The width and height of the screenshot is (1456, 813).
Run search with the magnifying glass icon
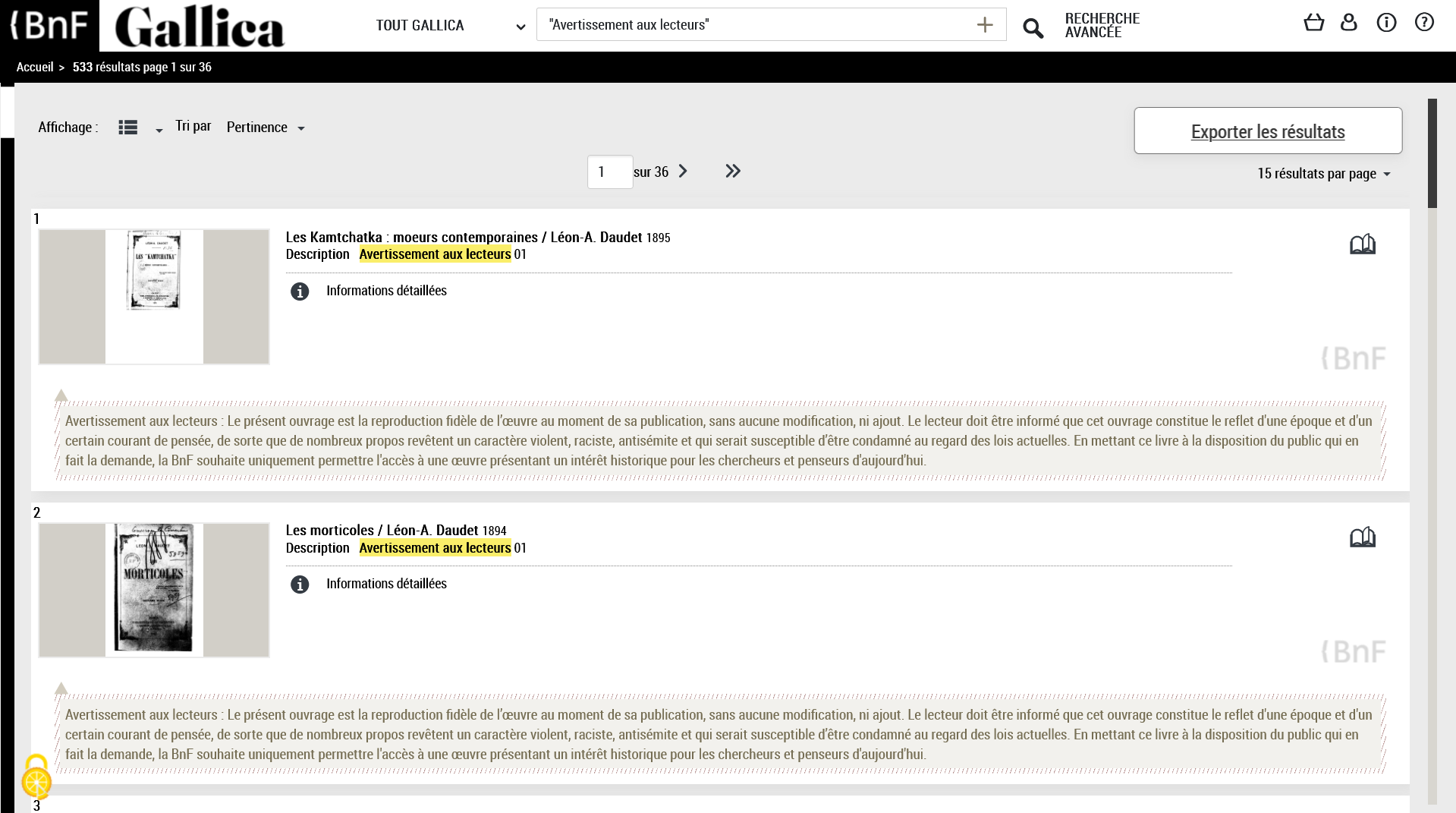click(1033, 28)
